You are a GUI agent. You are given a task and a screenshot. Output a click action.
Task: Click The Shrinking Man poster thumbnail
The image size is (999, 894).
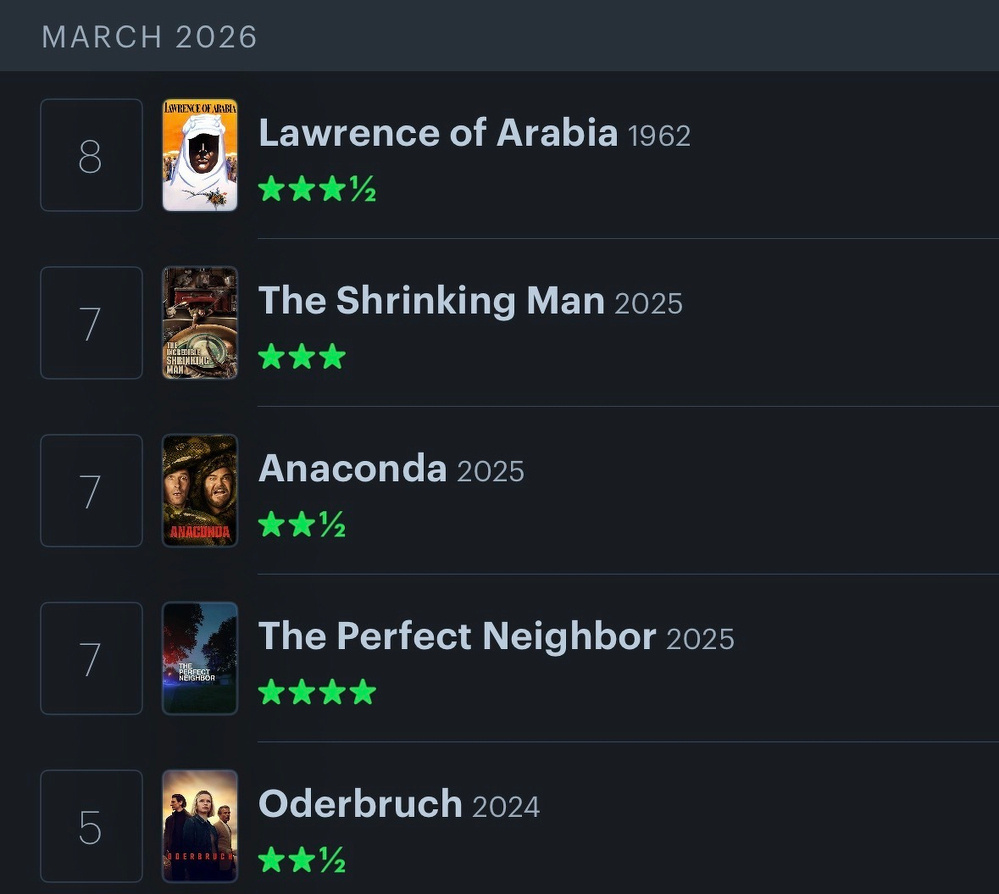[200, 323]
